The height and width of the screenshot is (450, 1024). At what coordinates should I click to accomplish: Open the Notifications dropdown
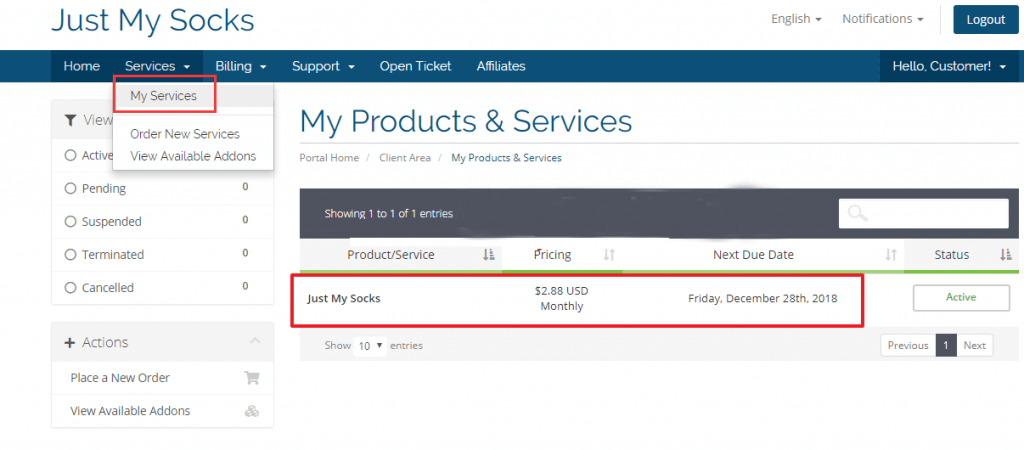(x=883, y=19)
